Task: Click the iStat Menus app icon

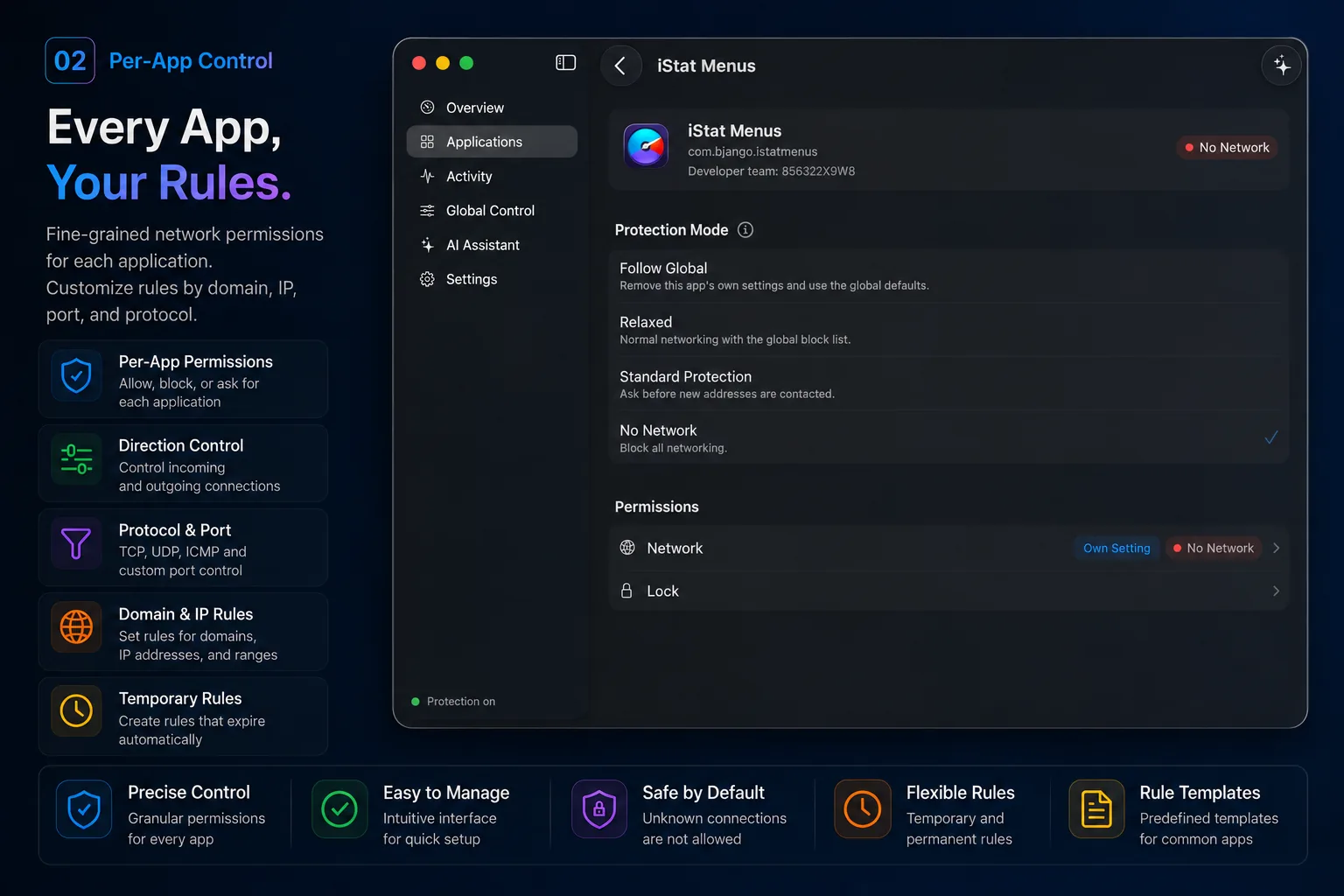Action: 646,146
